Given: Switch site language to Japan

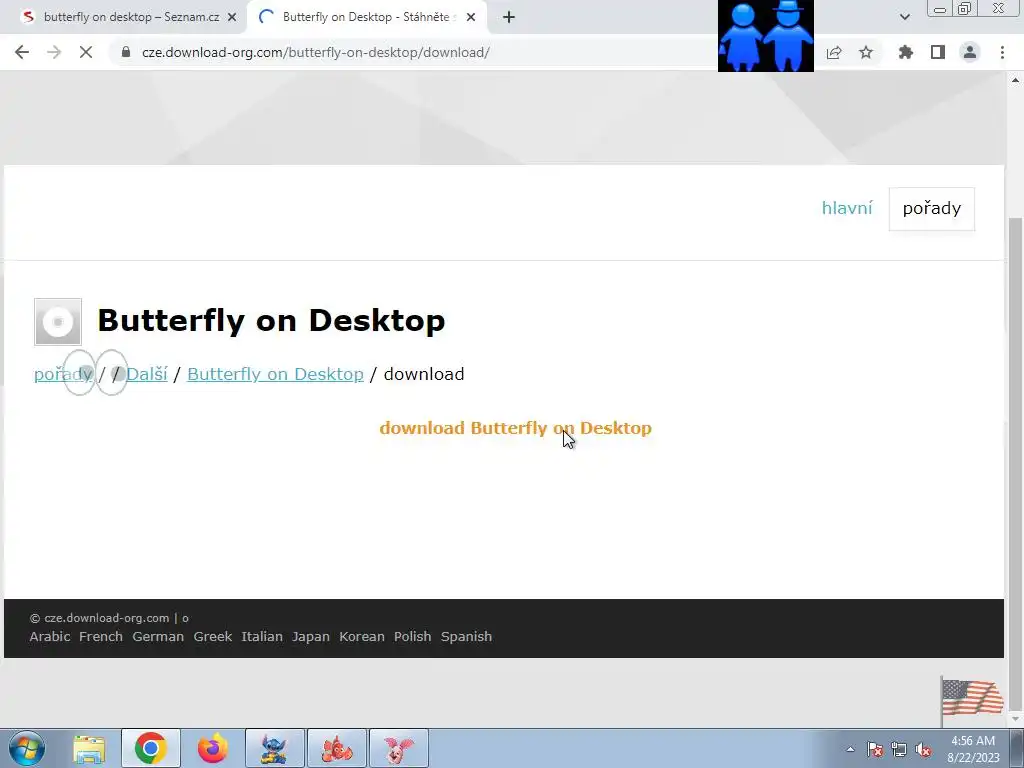Looking at the screenshot, I should [x=311, y=637].
